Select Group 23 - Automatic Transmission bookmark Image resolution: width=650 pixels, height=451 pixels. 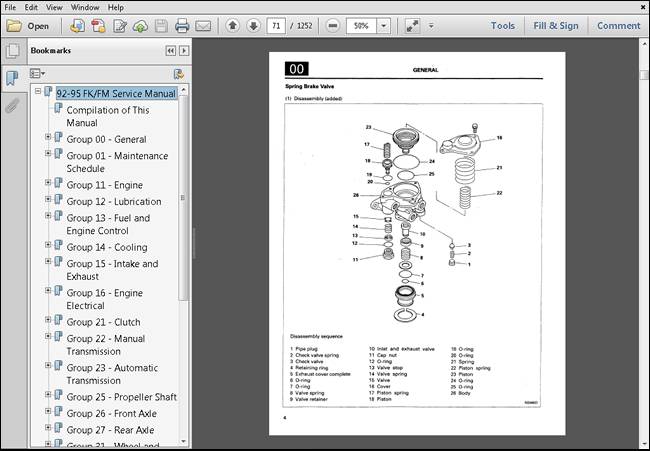click(x=112, y=374)
